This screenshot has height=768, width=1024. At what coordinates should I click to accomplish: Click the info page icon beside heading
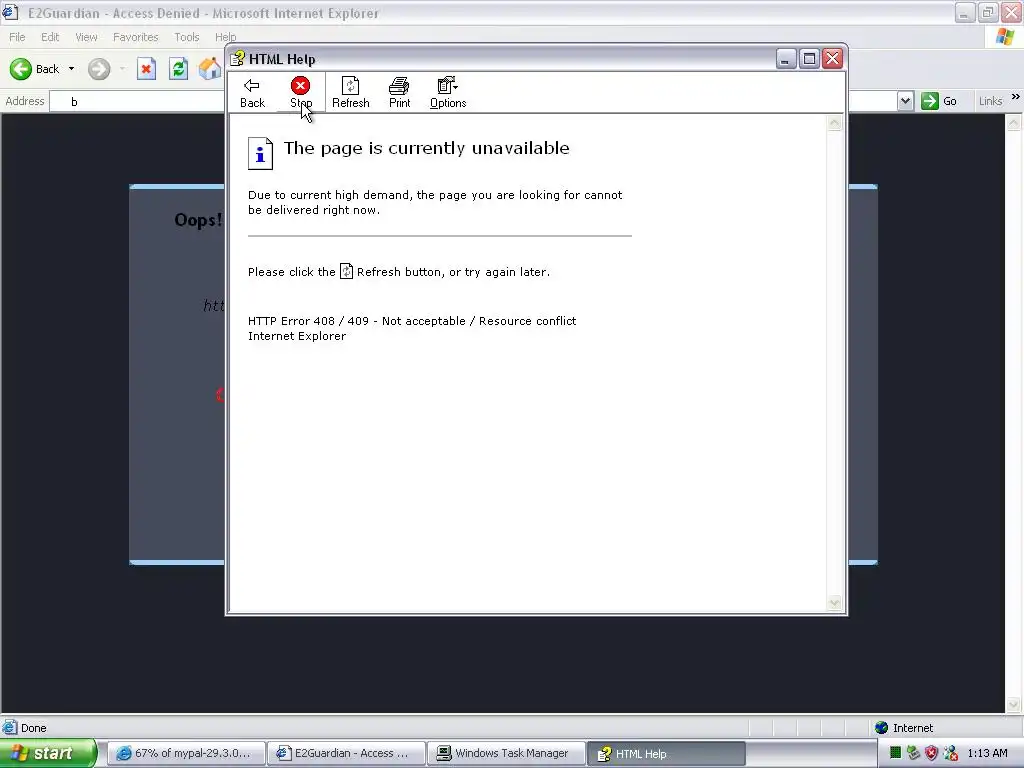click(x=260, y=153)
